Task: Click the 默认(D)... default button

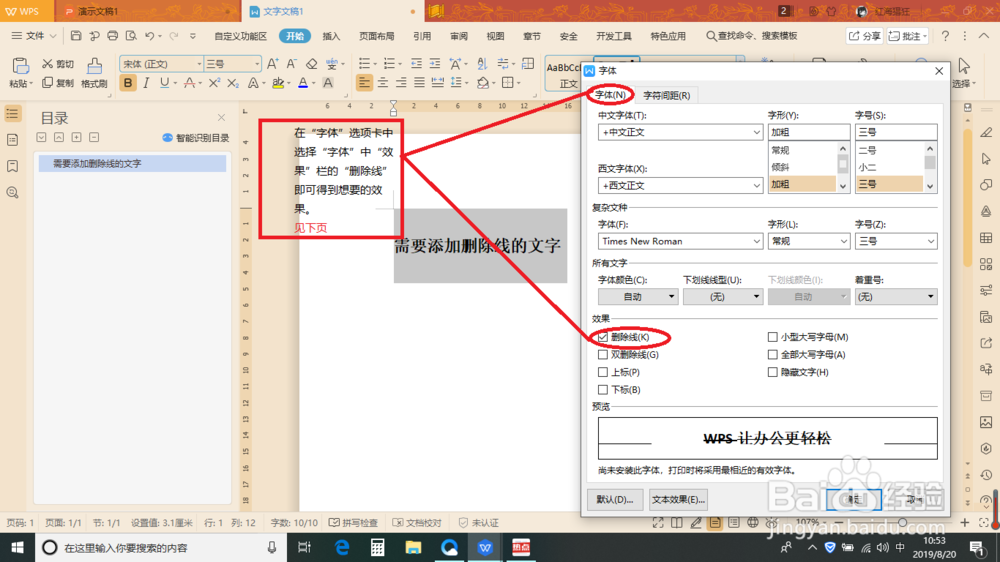Action: [x=615, y=499]
